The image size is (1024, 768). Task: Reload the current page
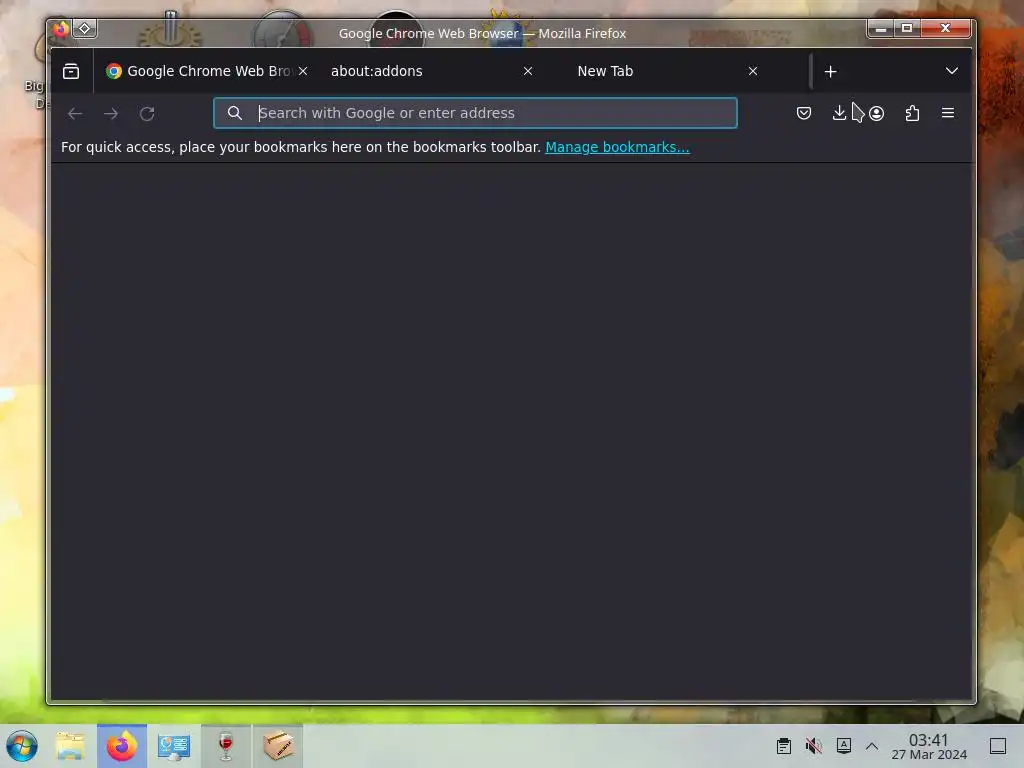(x=147, y=114)
